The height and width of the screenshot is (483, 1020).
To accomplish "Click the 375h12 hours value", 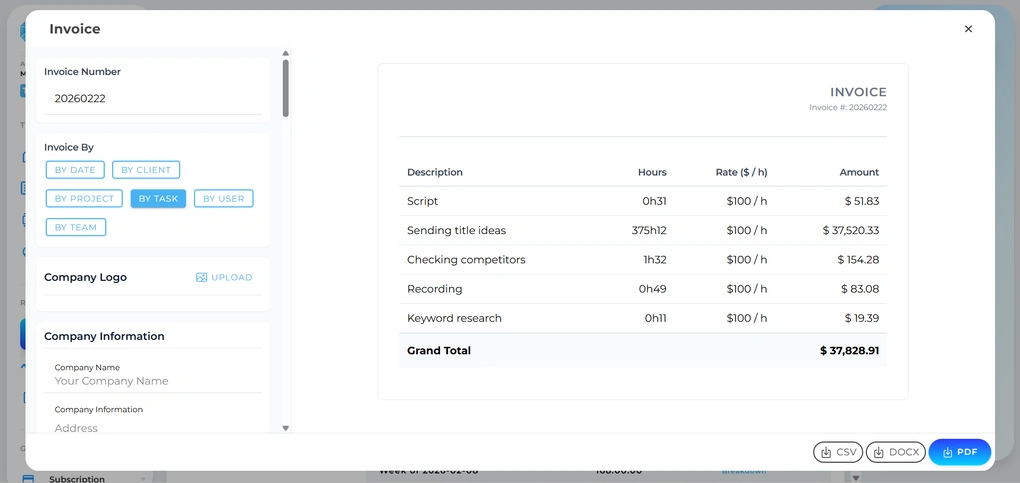I will (649, 230).
